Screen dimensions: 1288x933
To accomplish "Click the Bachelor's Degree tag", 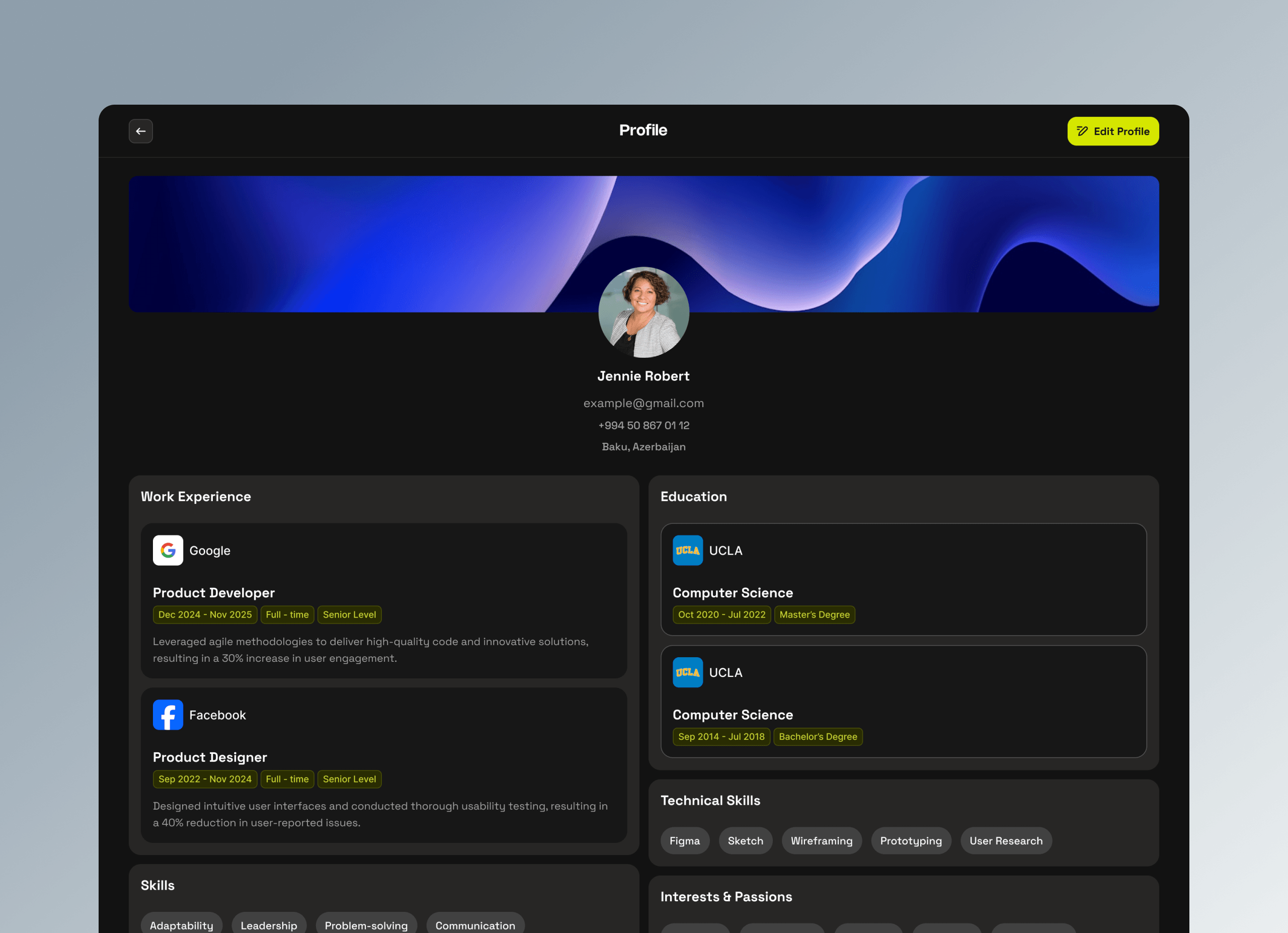I will pyautogui.click(x=818, y=737).
